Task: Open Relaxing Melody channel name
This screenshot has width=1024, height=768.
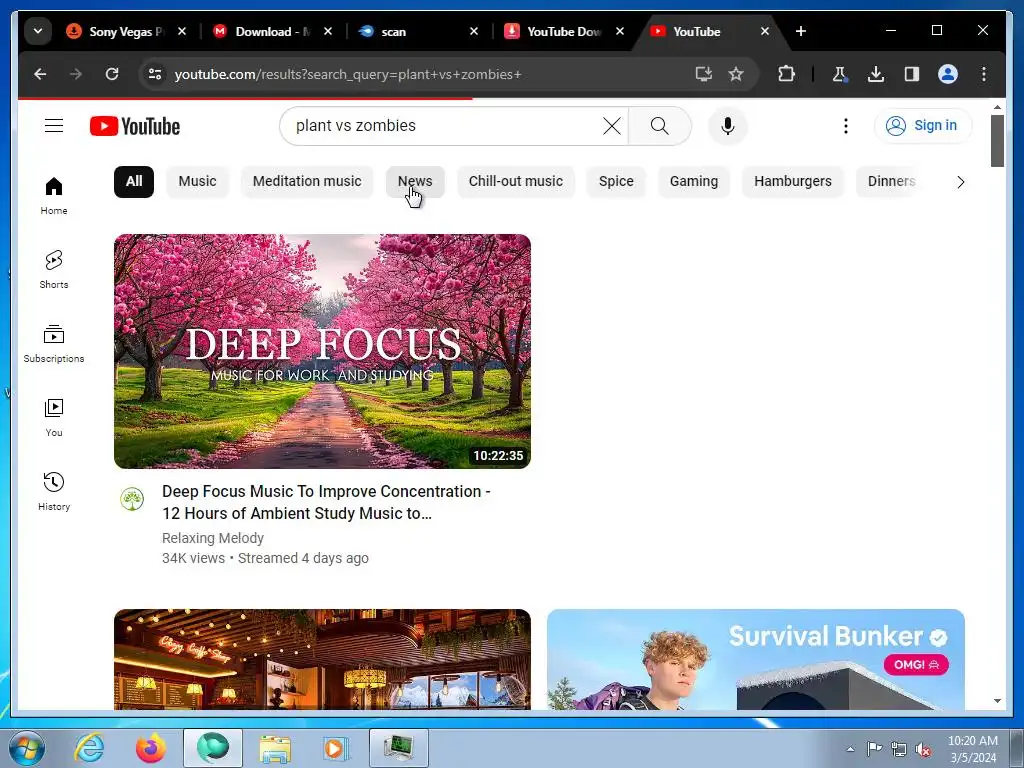Action: click(x=213, y=538)
